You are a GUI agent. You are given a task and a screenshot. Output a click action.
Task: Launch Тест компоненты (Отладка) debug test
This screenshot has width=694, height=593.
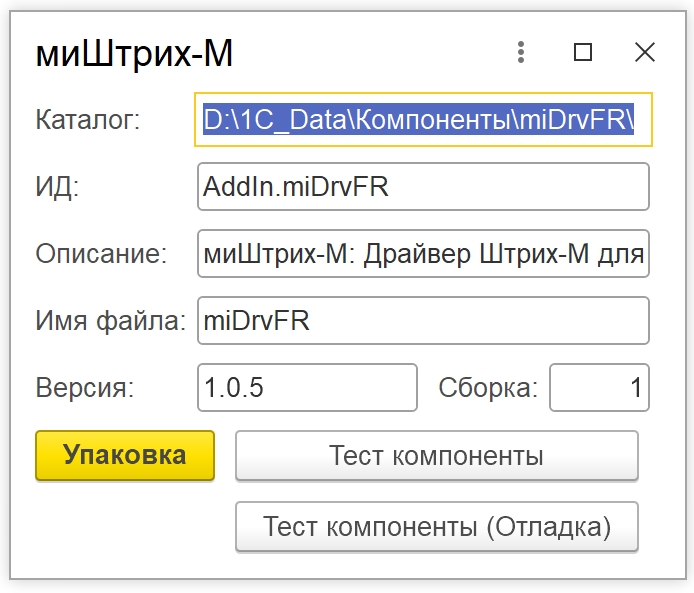tap(436, 526)
